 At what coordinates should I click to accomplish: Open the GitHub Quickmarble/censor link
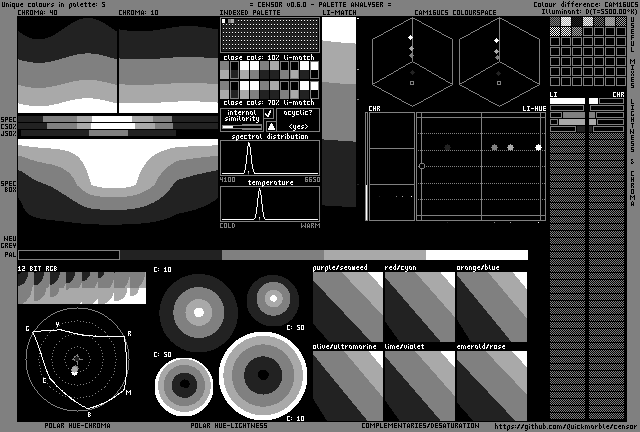point(558,425)
